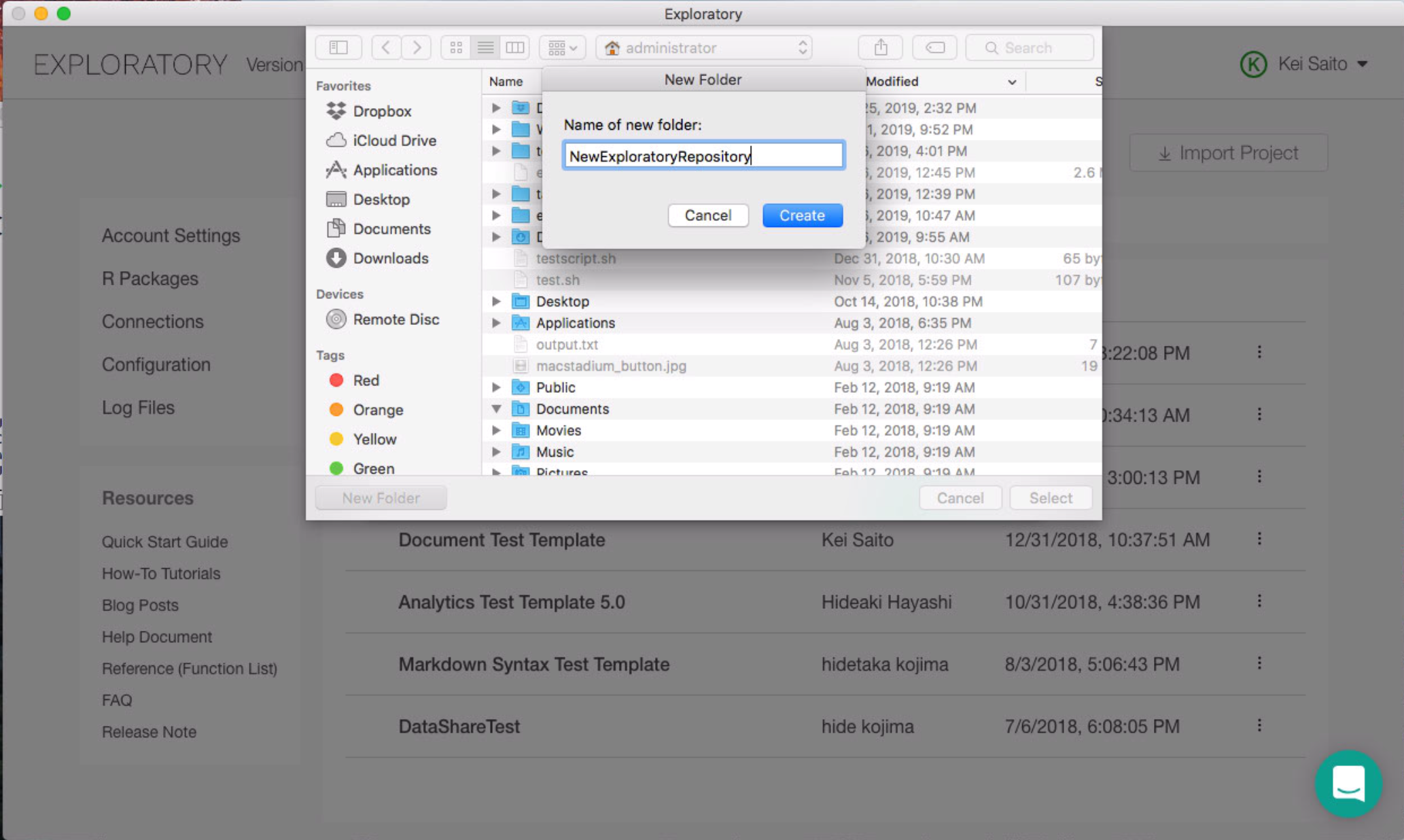
Task: Switch to list view
Action: [x=485, y=48]
